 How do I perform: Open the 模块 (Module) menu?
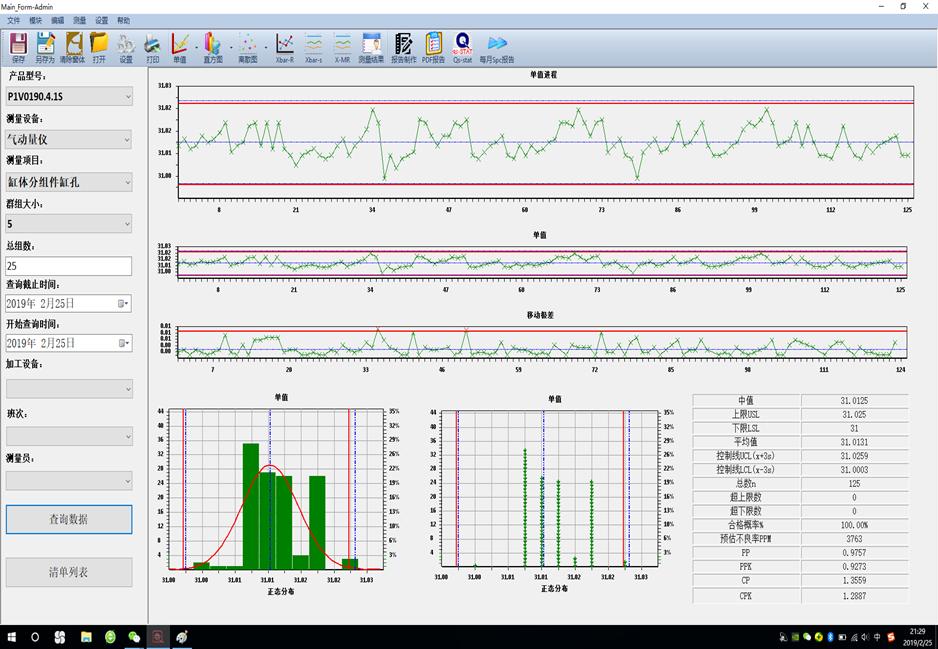pyautogui.click(x=35, y=20)
